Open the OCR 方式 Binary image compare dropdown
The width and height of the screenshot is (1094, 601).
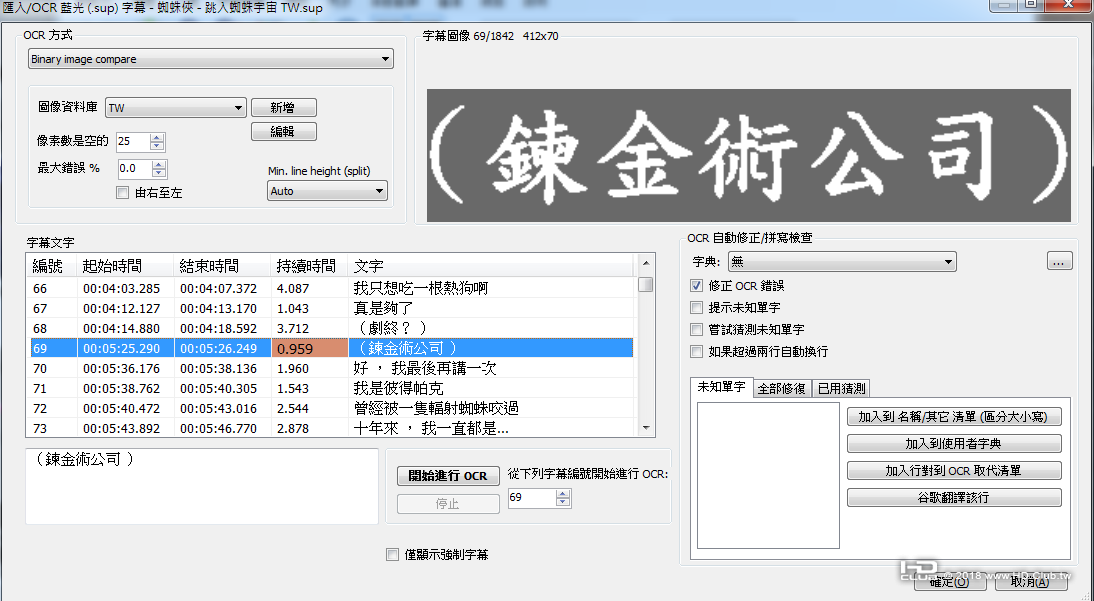(x=211, y=59)
